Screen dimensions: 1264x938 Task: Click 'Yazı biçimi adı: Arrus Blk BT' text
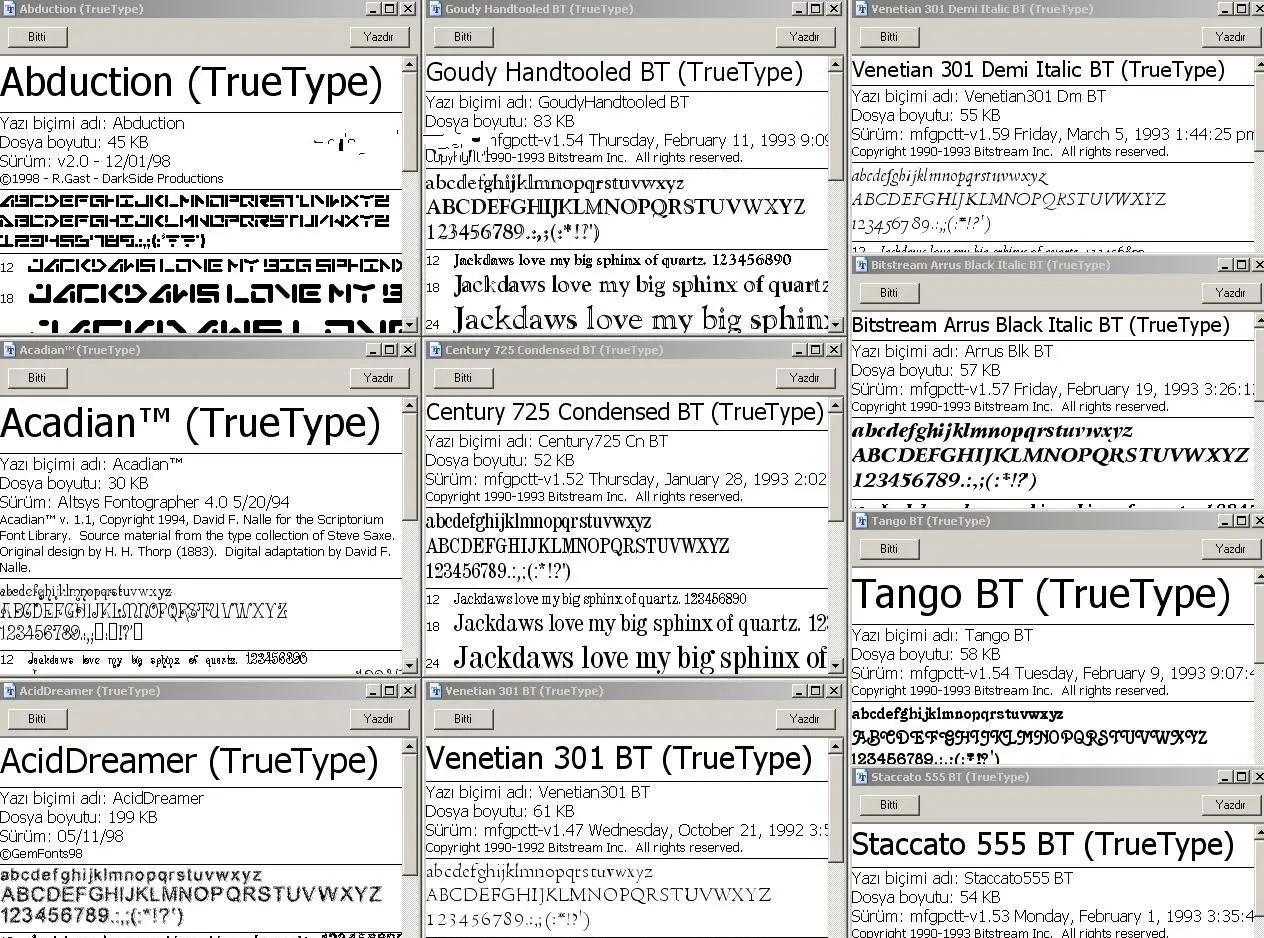pos(952,351)
